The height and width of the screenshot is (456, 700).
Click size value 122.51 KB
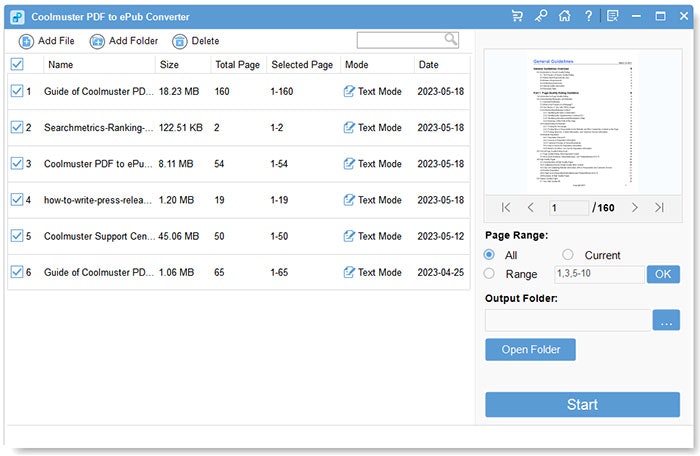click(181, 128)
